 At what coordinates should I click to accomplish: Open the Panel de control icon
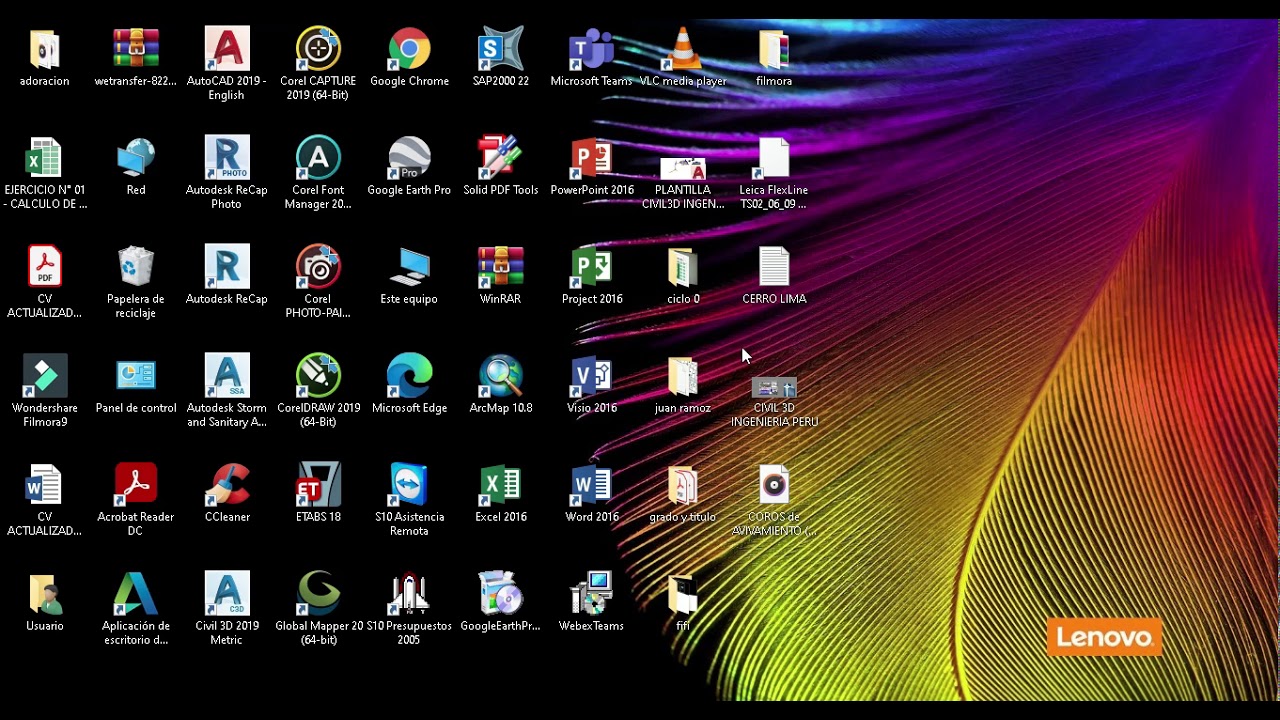pyautogui.click(x=136, y=376)
